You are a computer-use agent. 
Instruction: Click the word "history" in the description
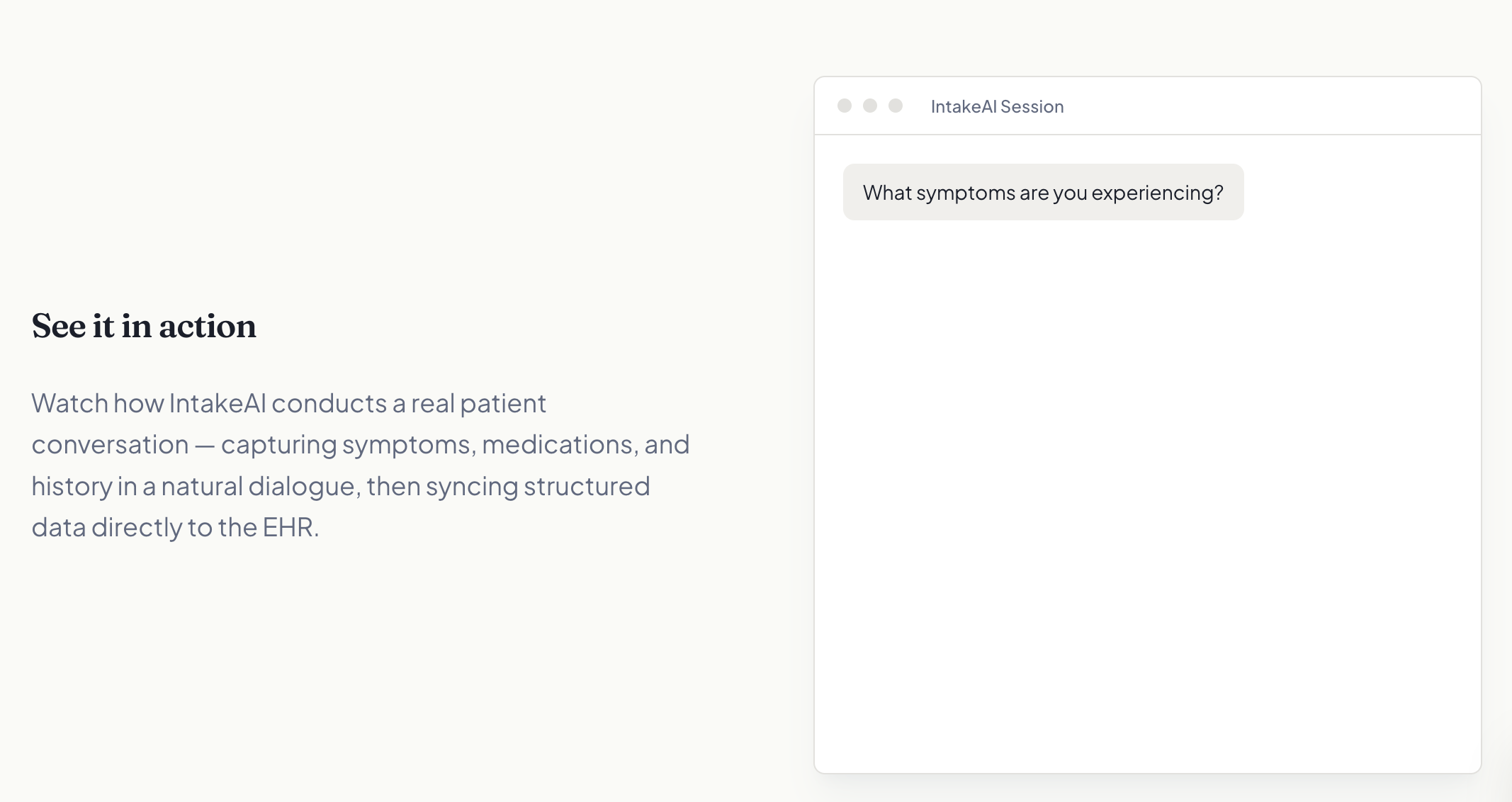coord(72,486)
